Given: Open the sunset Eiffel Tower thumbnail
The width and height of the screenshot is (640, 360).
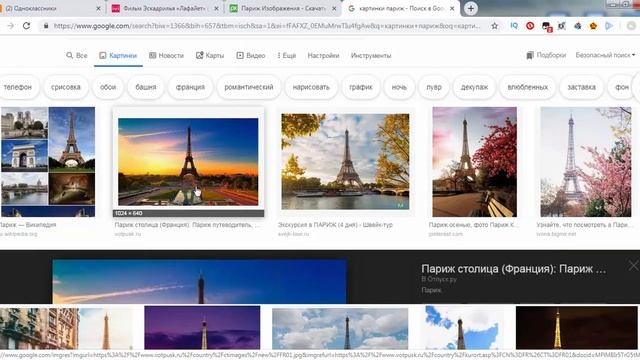Looking at the screenshot, I should pyautogui.click(x=188, y=162).
